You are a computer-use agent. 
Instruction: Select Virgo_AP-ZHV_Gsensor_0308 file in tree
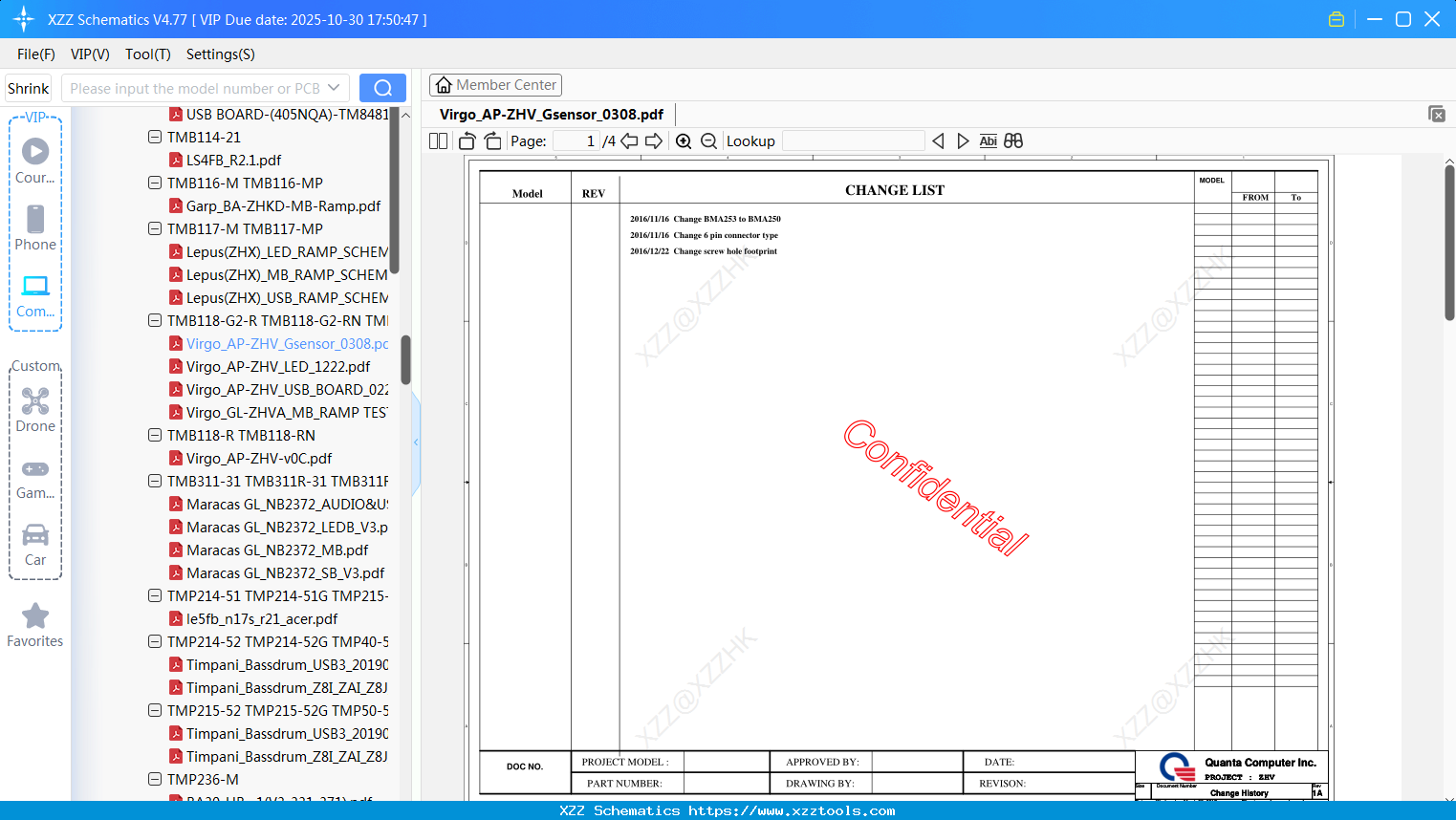[x=287, y=343]
